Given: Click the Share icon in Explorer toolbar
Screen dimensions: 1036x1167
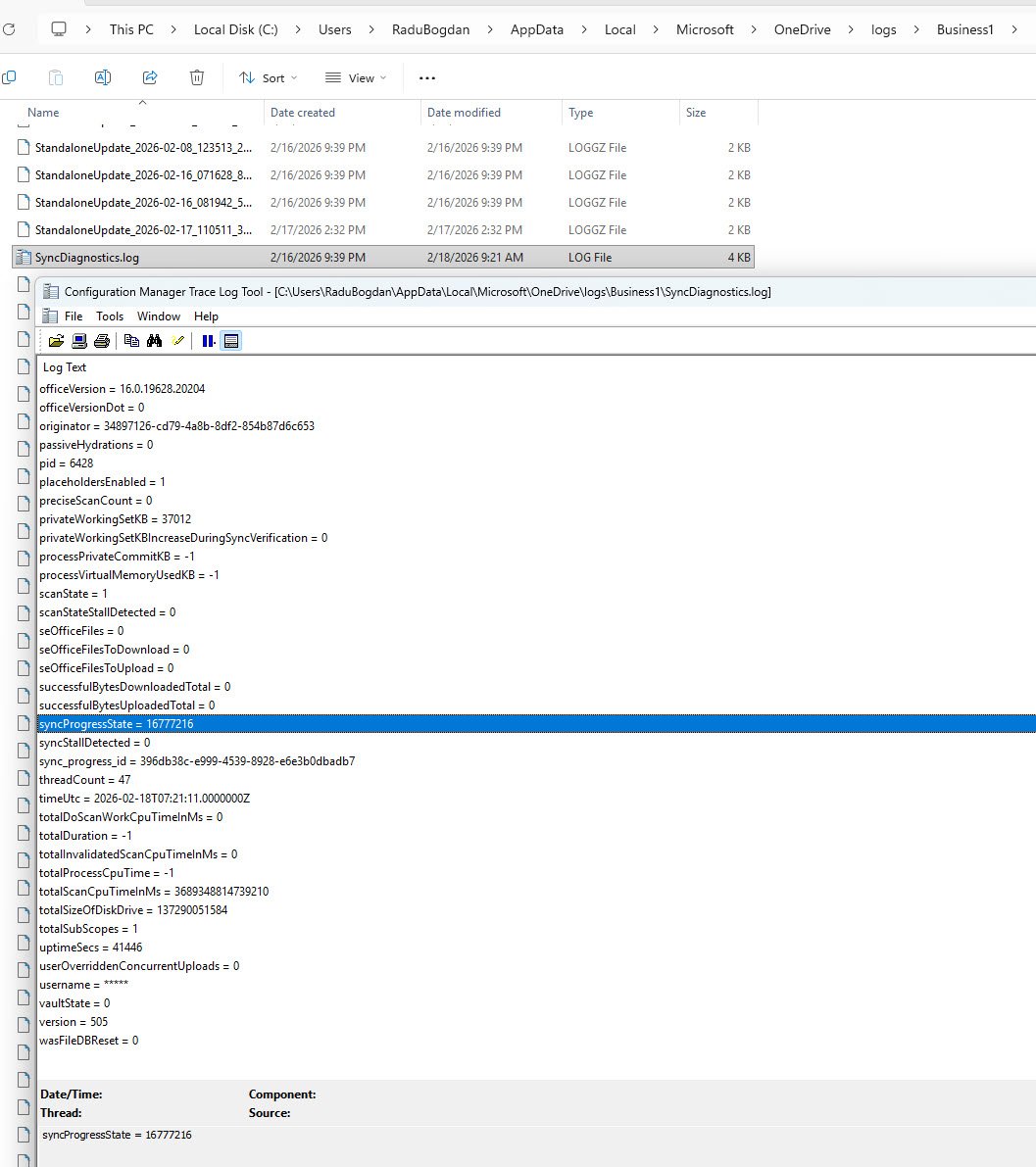Looking at the screenshot, I should click(150, 77).
